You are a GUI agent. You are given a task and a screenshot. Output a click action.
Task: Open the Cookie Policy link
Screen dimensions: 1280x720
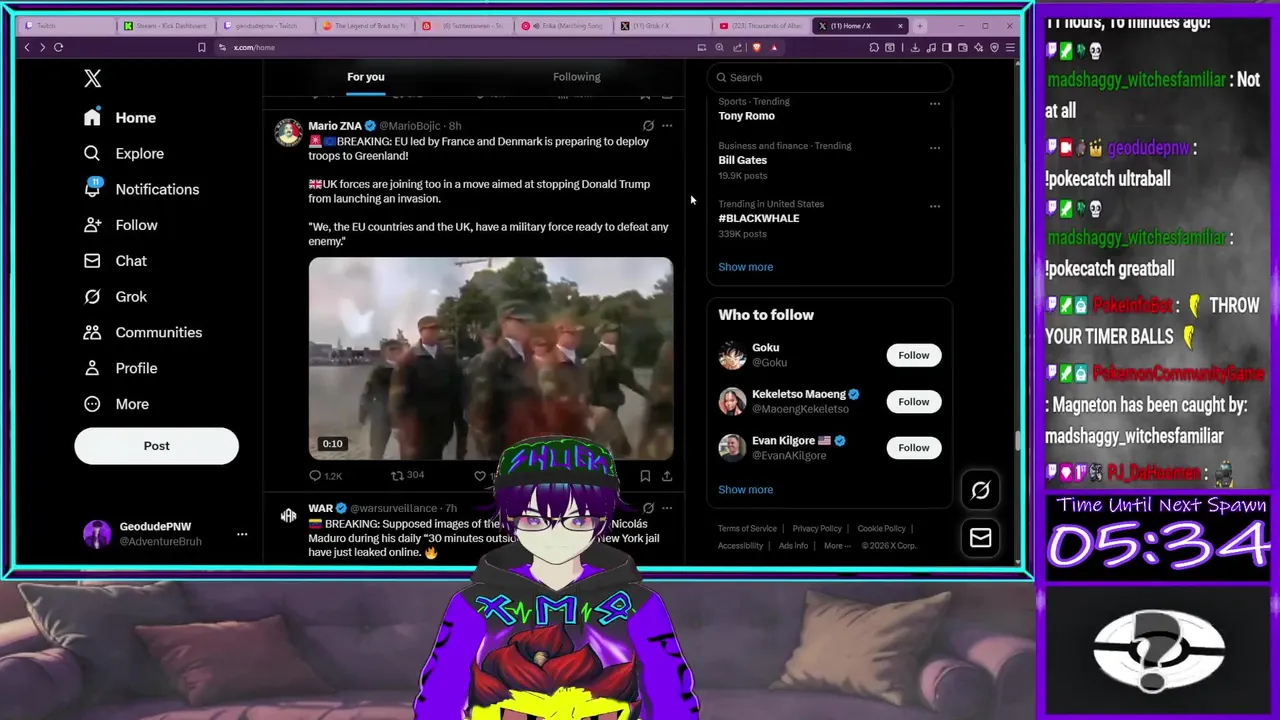click(x=881, y=529)
